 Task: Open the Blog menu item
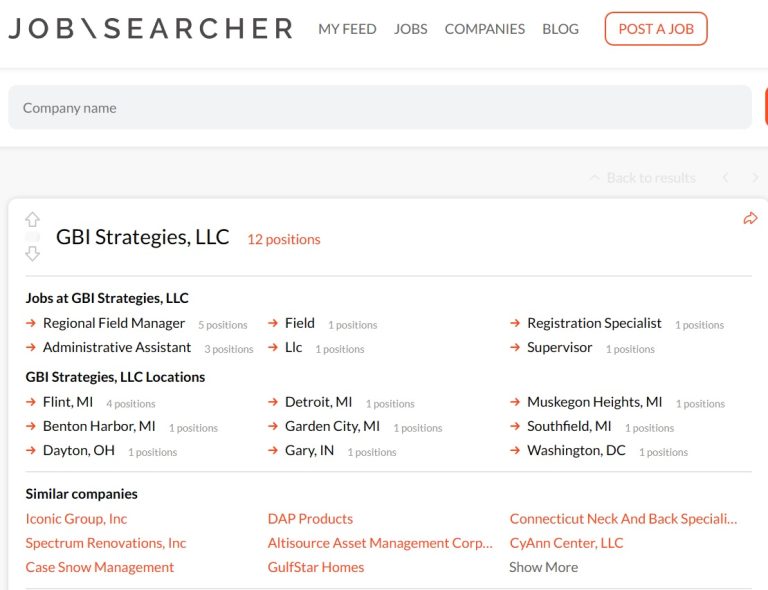tap(560, 29)
